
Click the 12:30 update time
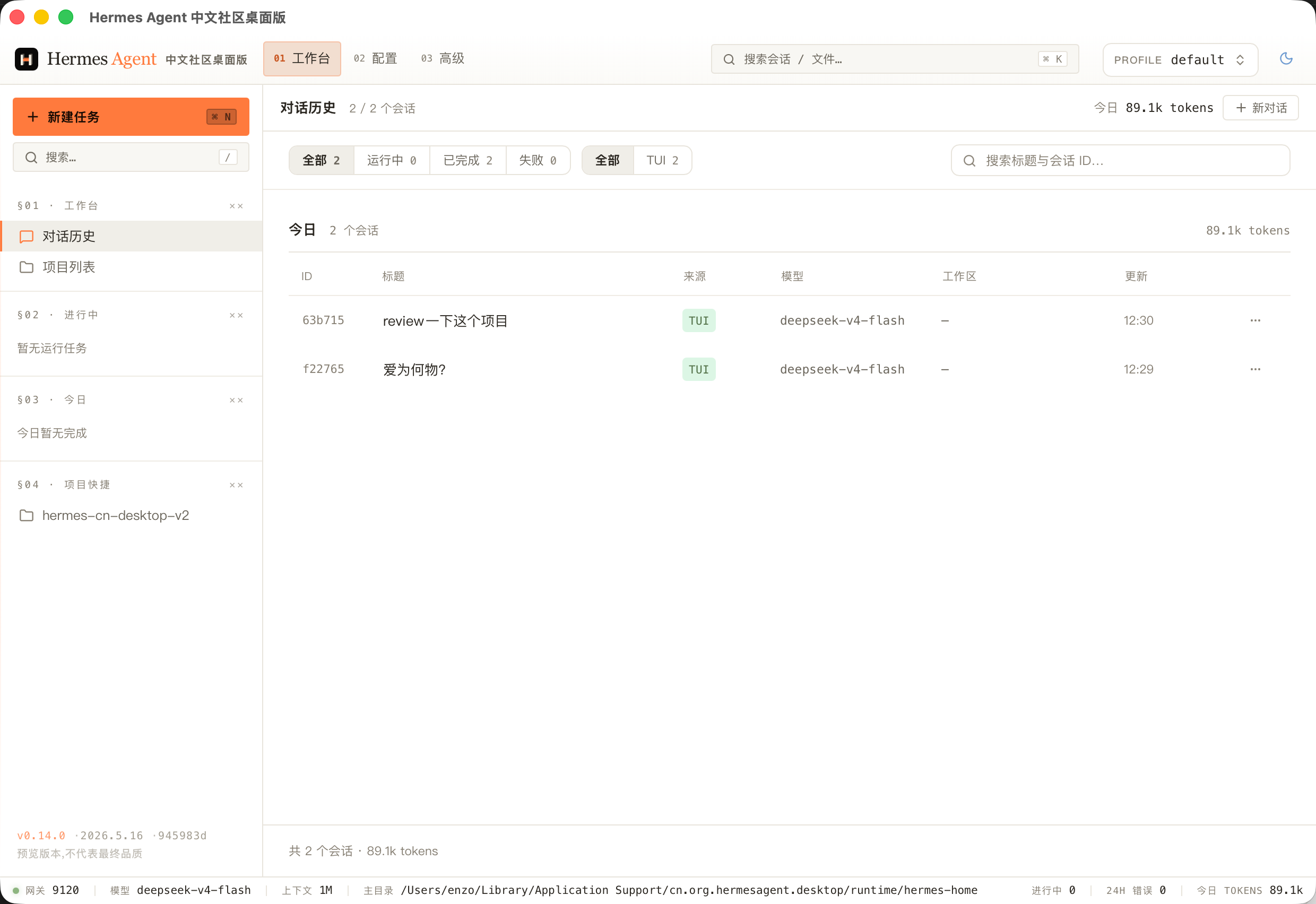coord(1138,320)
